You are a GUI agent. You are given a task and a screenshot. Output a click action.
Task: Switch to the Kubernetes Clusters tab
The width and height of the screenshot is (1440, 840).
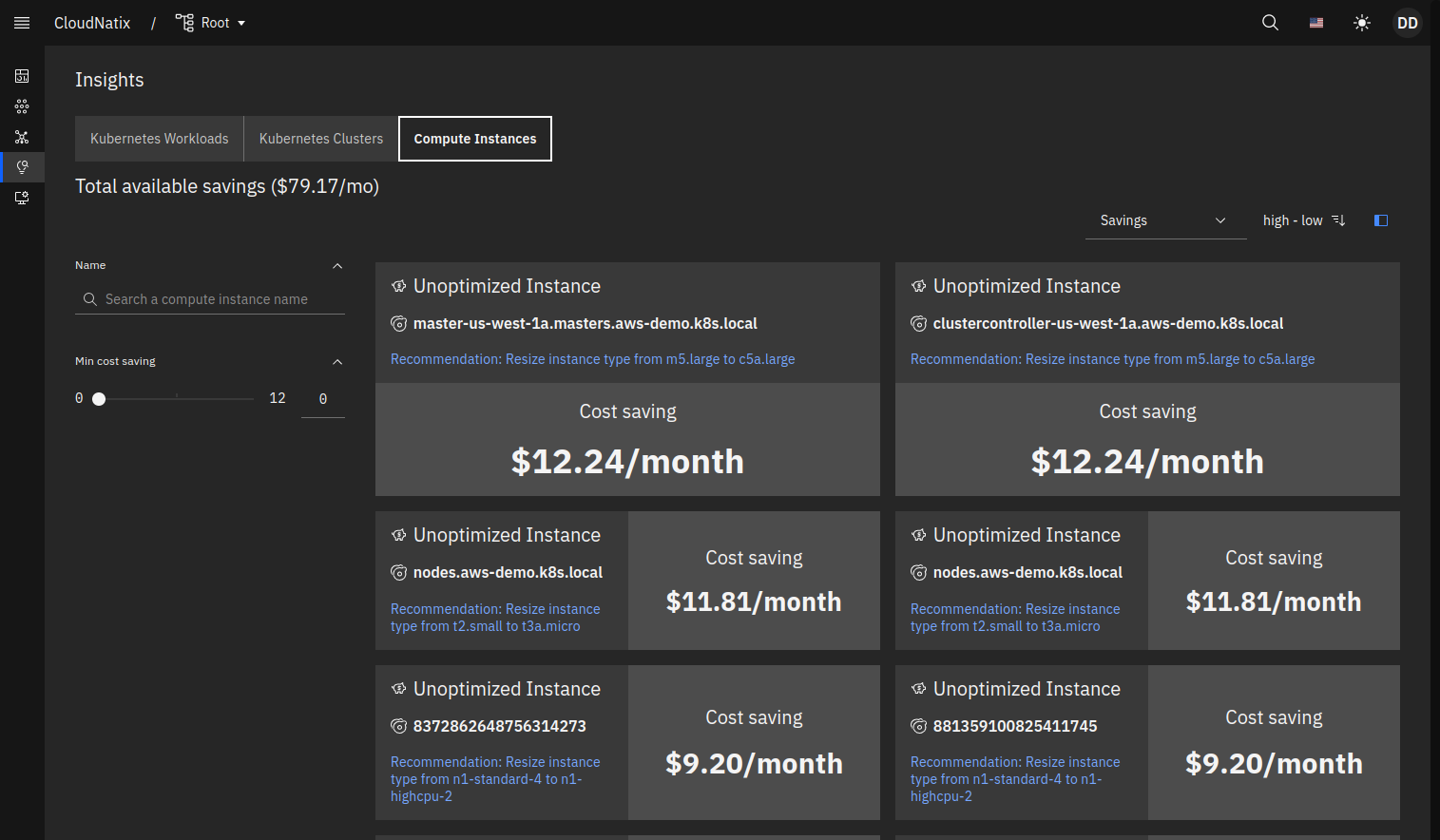[321, 139]
